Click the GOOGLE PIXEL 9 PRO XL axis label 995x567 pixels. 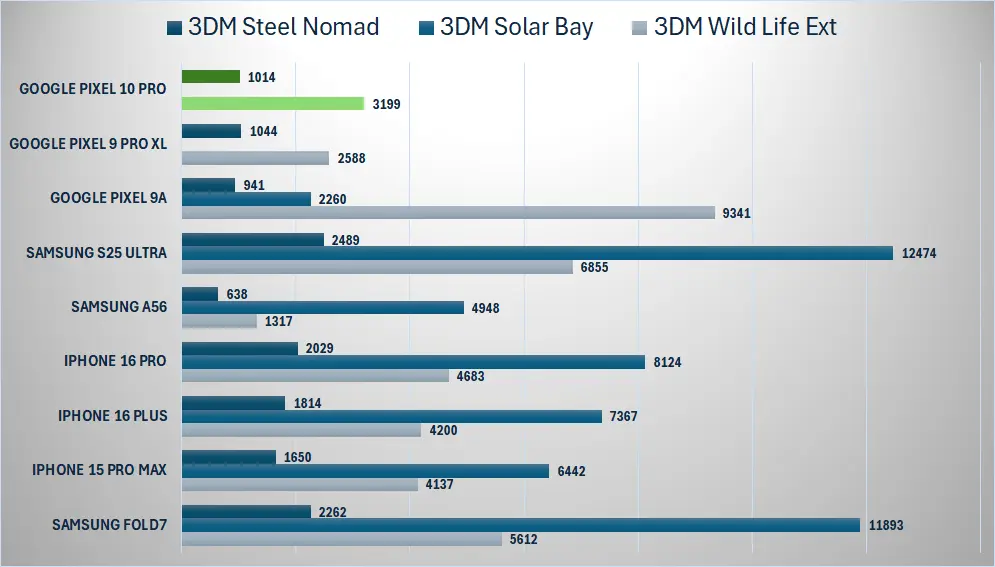point(88,144)
